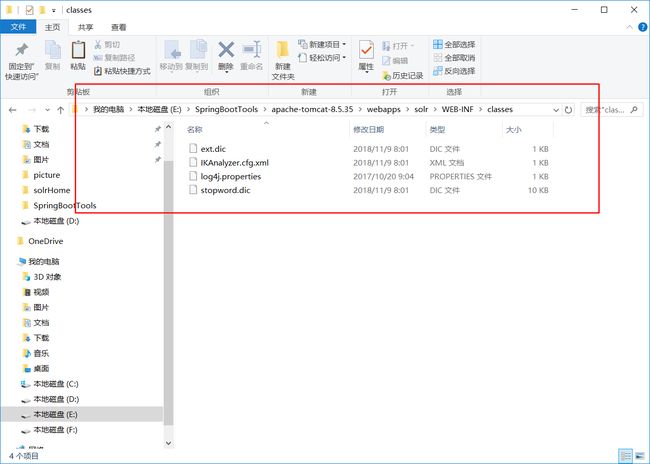Choose Paste shortcut command
The width and height of the screenshot is (650, 464).
(122, 71)
